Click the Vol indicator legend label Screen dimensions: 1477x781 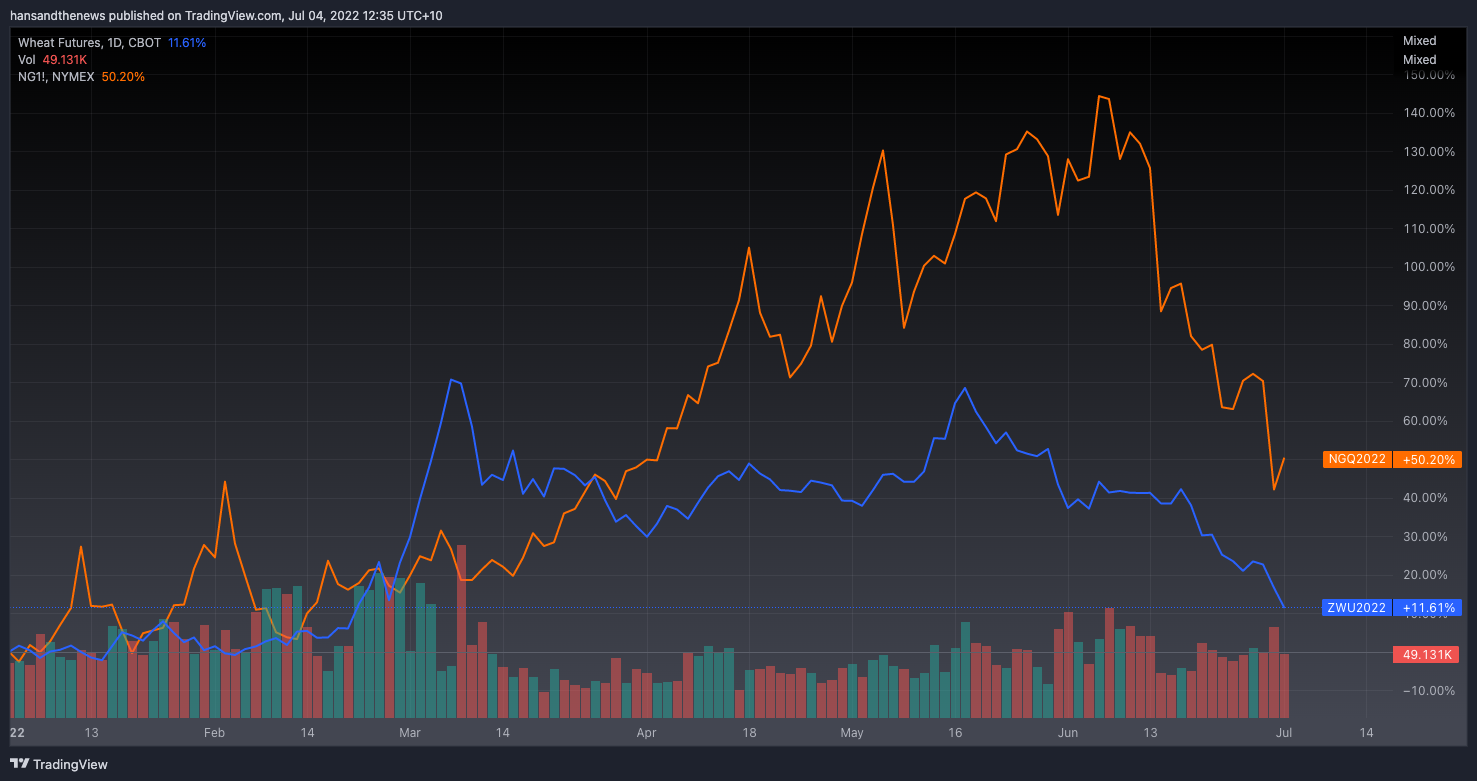(27, 60)
